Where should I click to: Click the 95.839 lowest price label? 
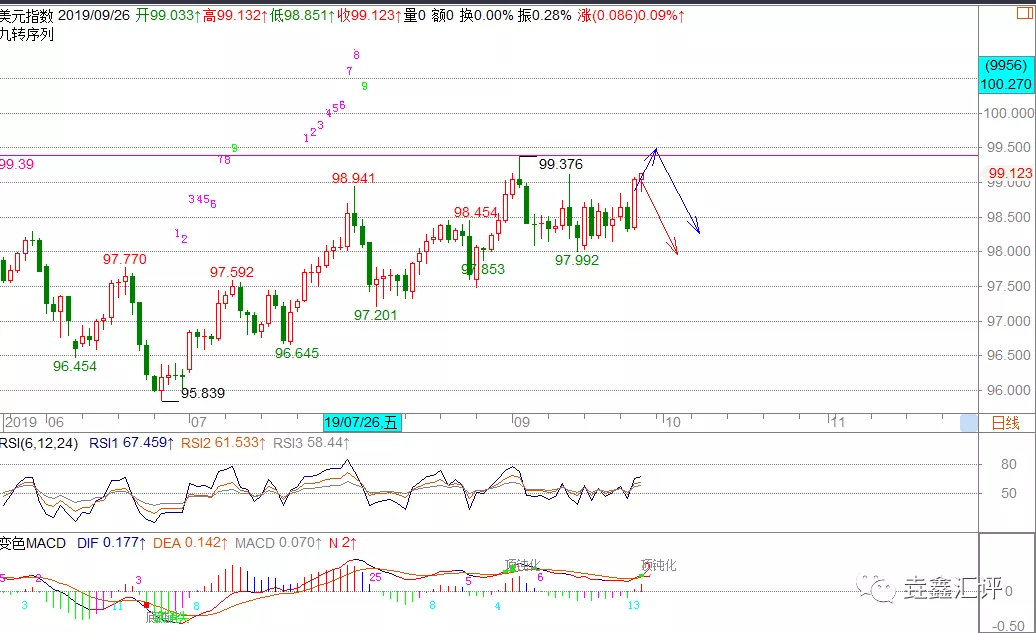tap(203, 393)
